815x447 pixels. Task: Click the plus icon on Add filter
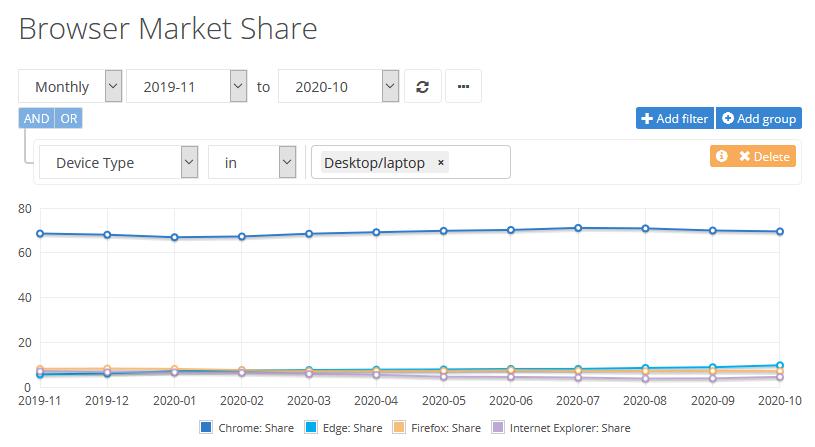point(647,119)
